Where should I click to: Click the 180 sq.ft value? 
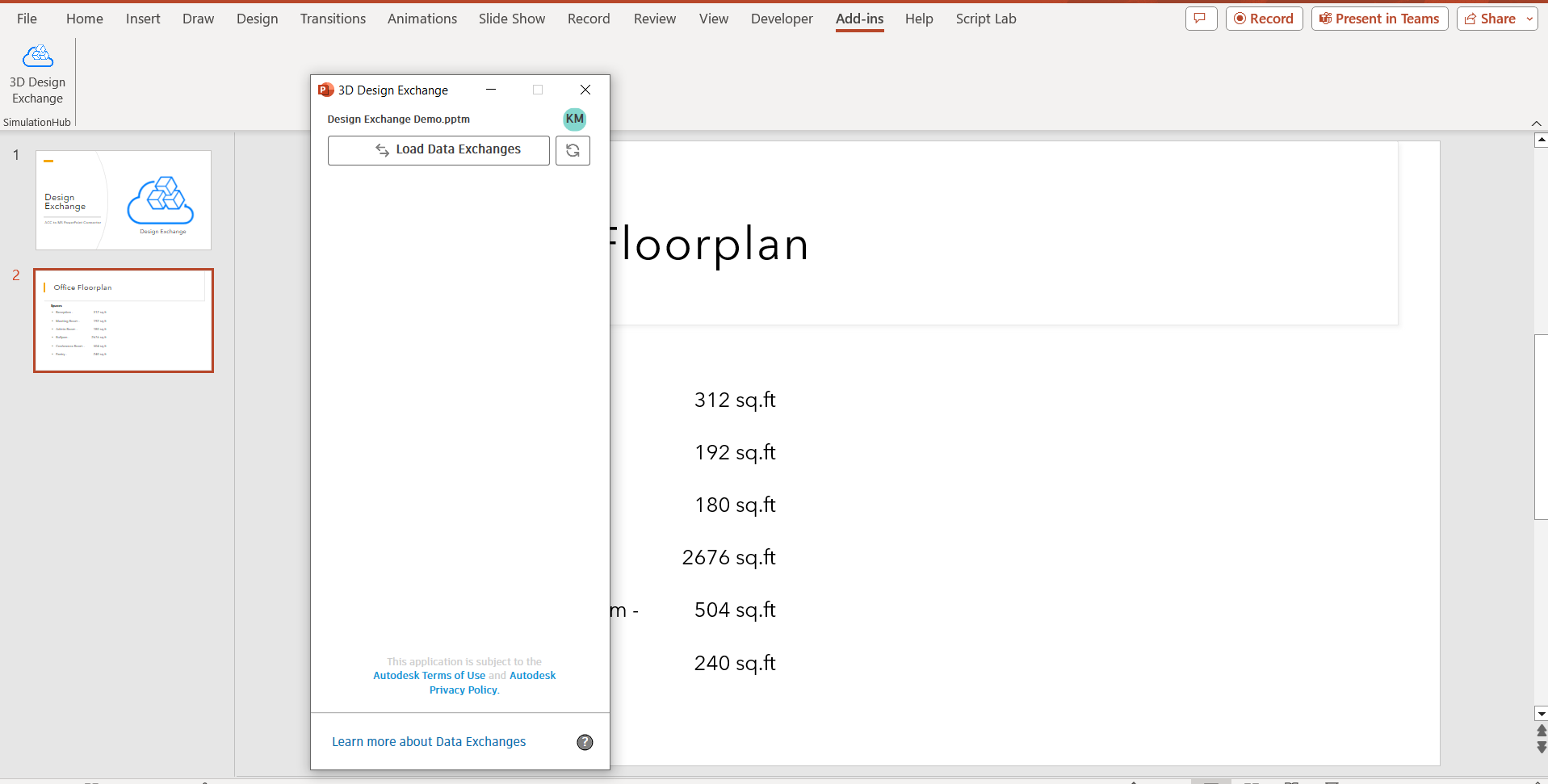tap(735, 505)
